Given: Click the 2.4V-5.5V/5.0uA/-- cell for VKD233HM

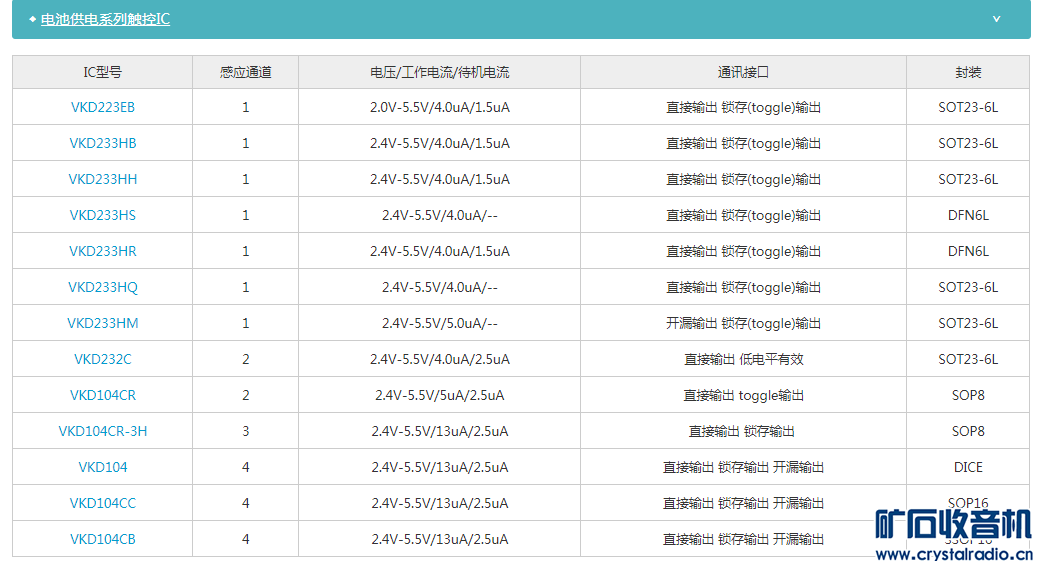Looking at the screenshot, I should coord(440,323).
